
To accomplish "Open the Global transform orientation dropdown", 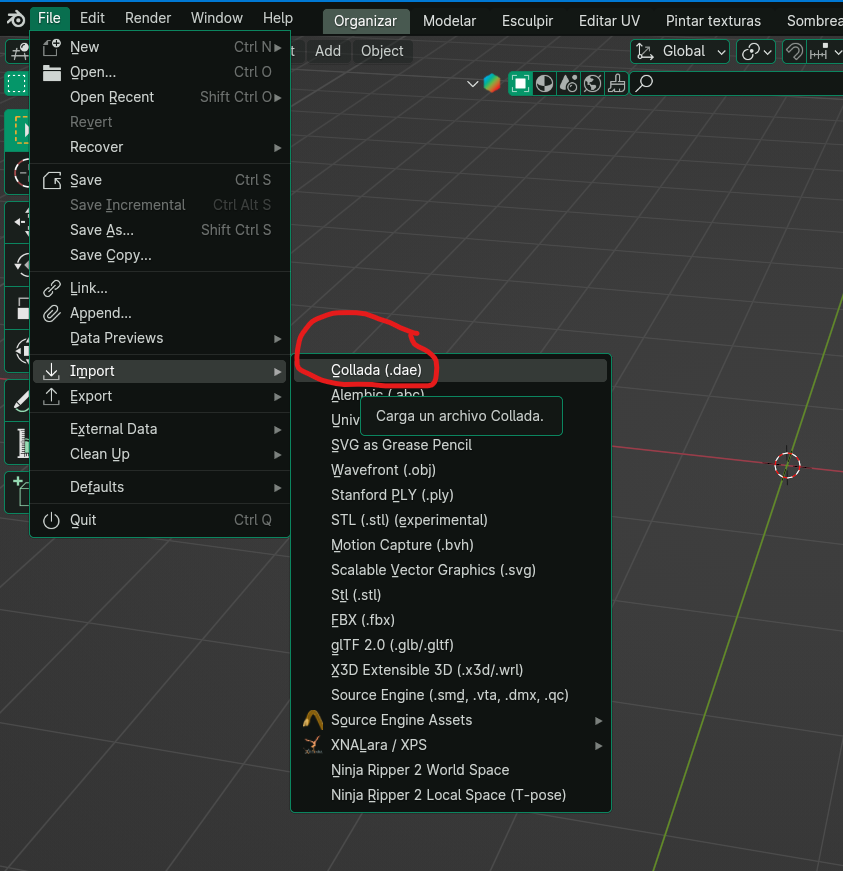I will (x=680, y=52).
